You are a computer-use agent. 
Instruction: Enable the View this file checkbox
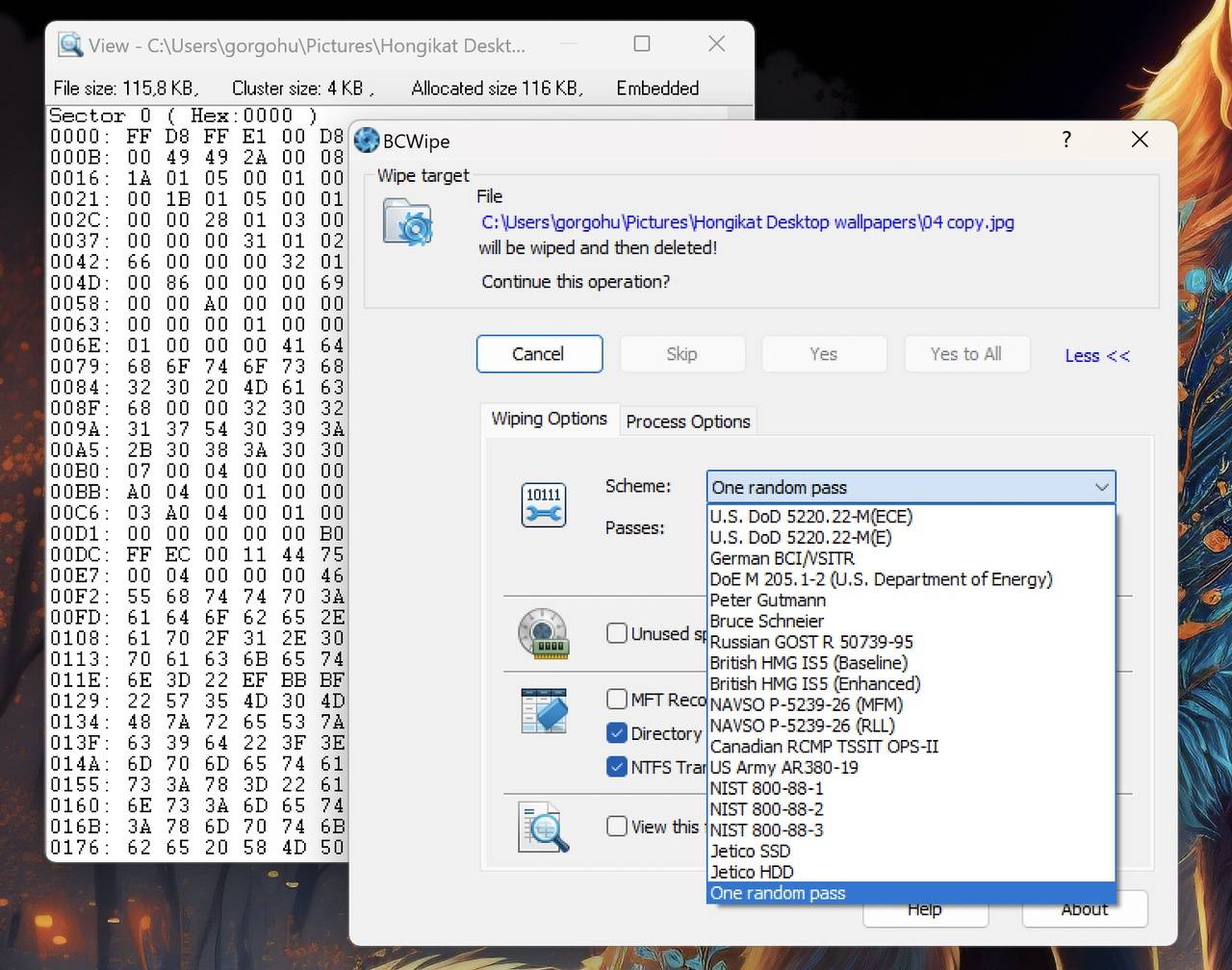coord(617,826)
